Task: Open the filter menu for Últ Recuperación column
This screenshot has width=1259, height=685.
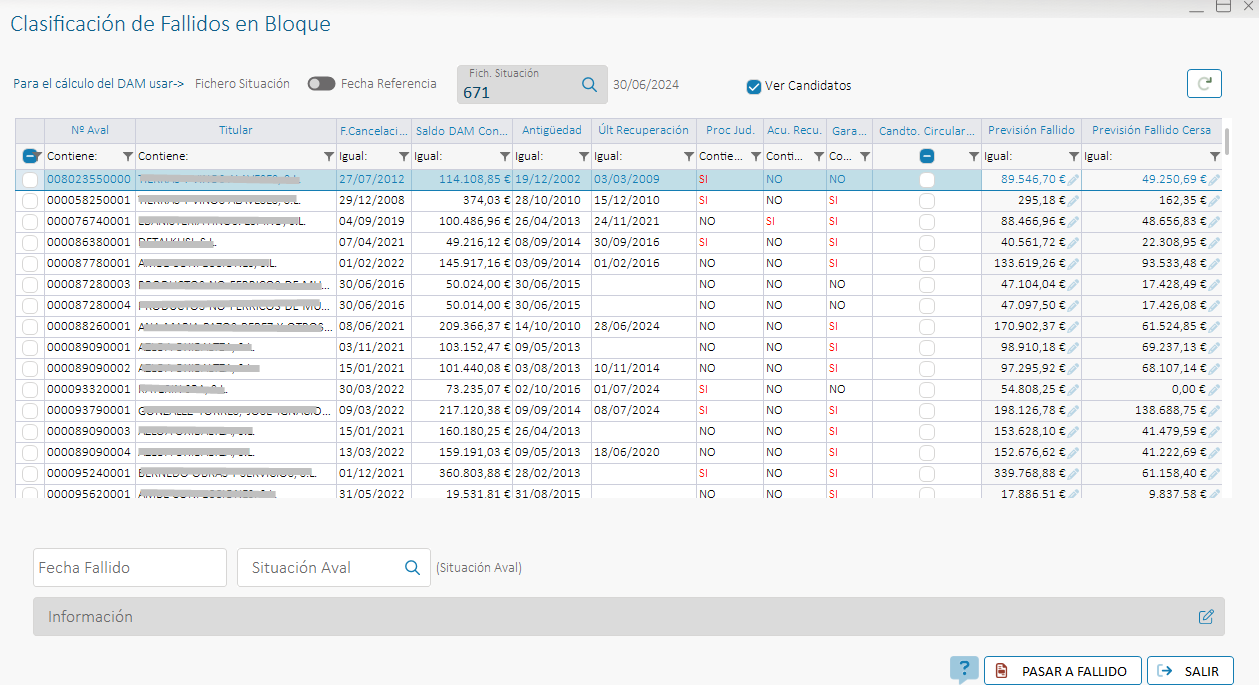Action: point(689,157)
